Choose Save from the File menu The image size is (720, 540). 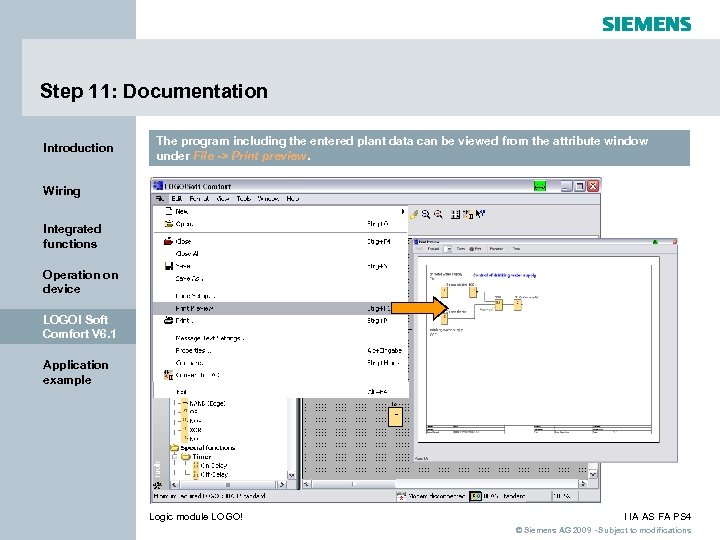(x=280, y=266)
